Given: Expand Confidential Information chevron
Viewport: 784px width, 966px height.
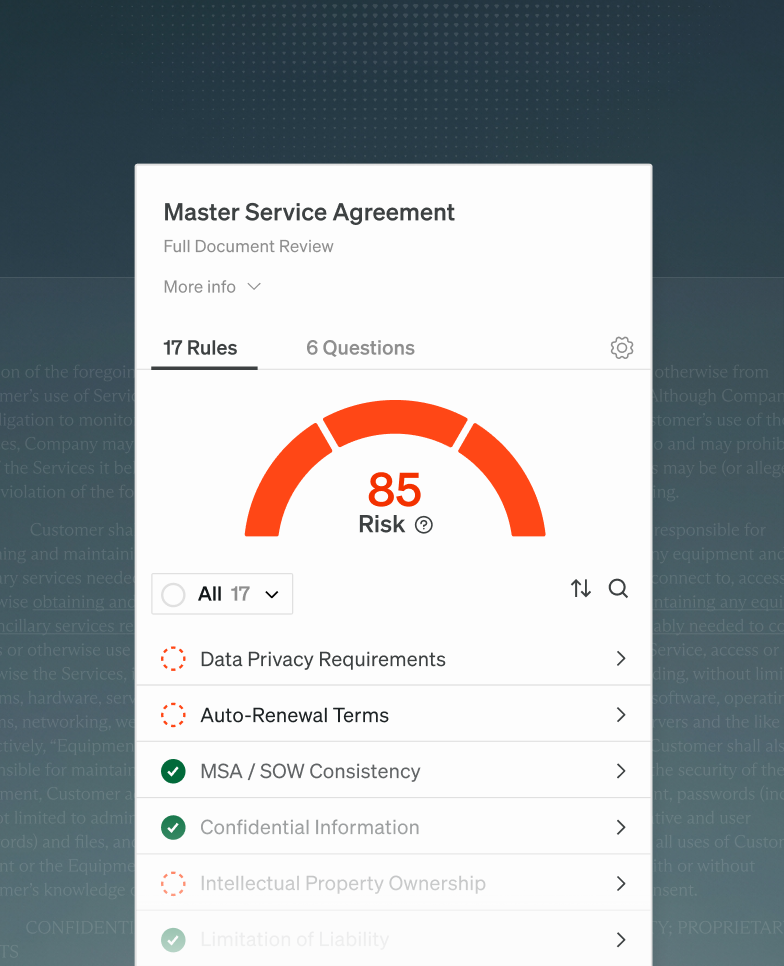Looking at the screenshot, I should pos(621,827).
